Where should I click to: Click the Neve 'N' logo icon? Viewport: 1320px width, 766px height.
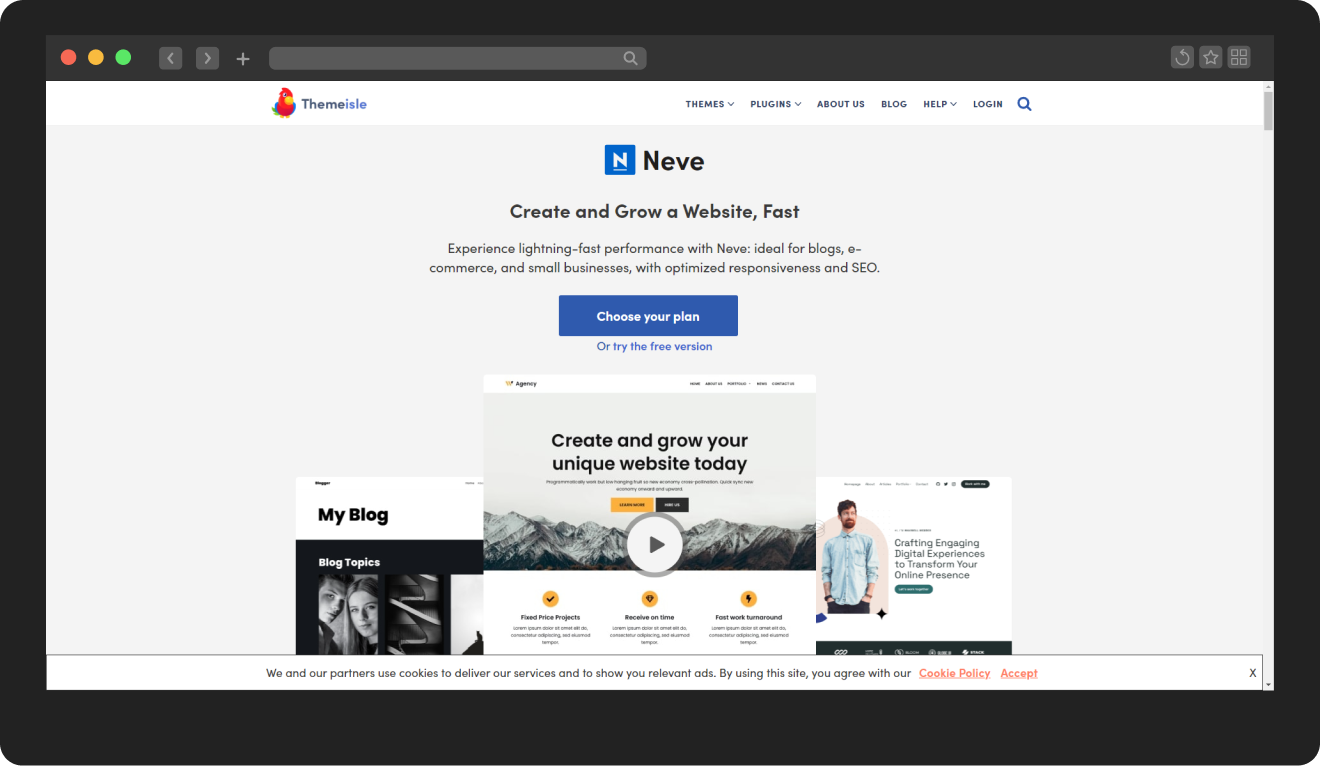click(619, 160)
